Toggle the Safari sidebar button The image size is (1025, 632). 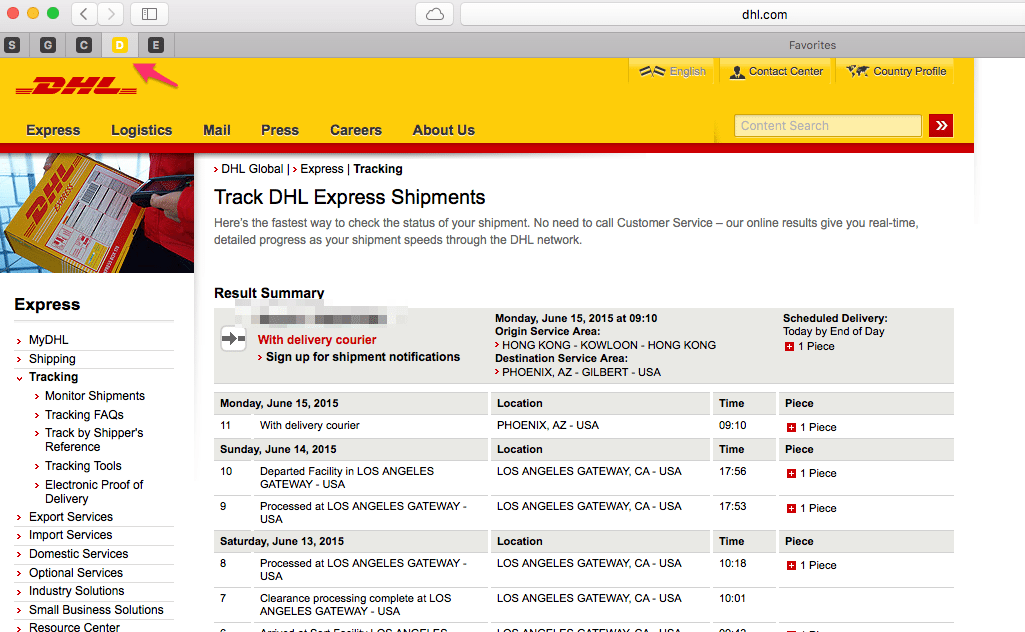click(x=149, y=14)
